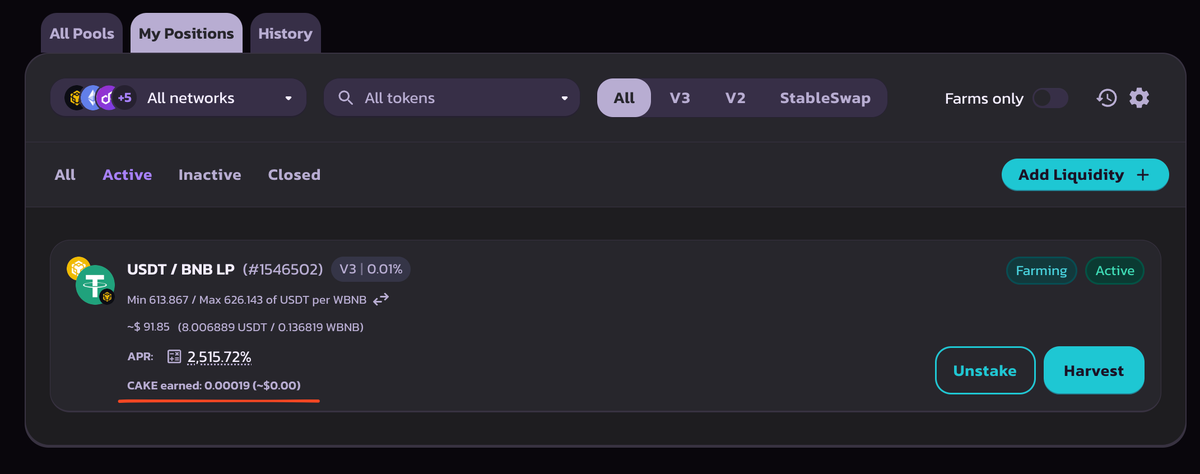Image resolution: width=1200 pixels, height=474 pixels.
Task: Show Inactive positions
Action: point(210,174)
